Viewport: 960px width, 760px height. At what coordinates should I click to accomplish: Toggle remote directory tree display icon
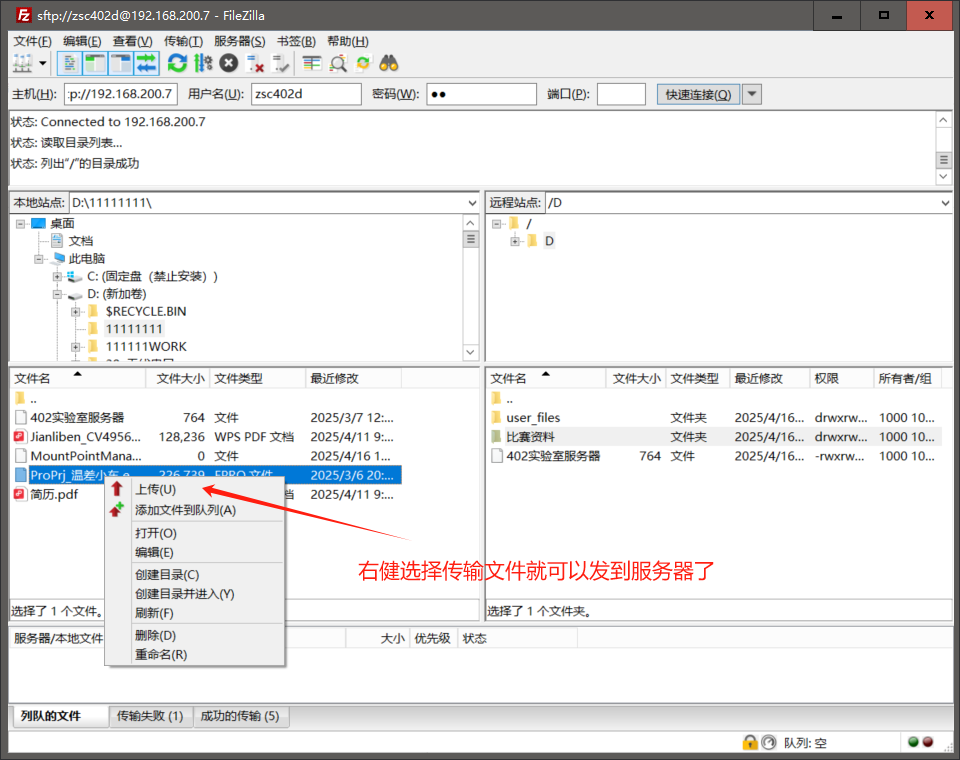pos(121,63)
